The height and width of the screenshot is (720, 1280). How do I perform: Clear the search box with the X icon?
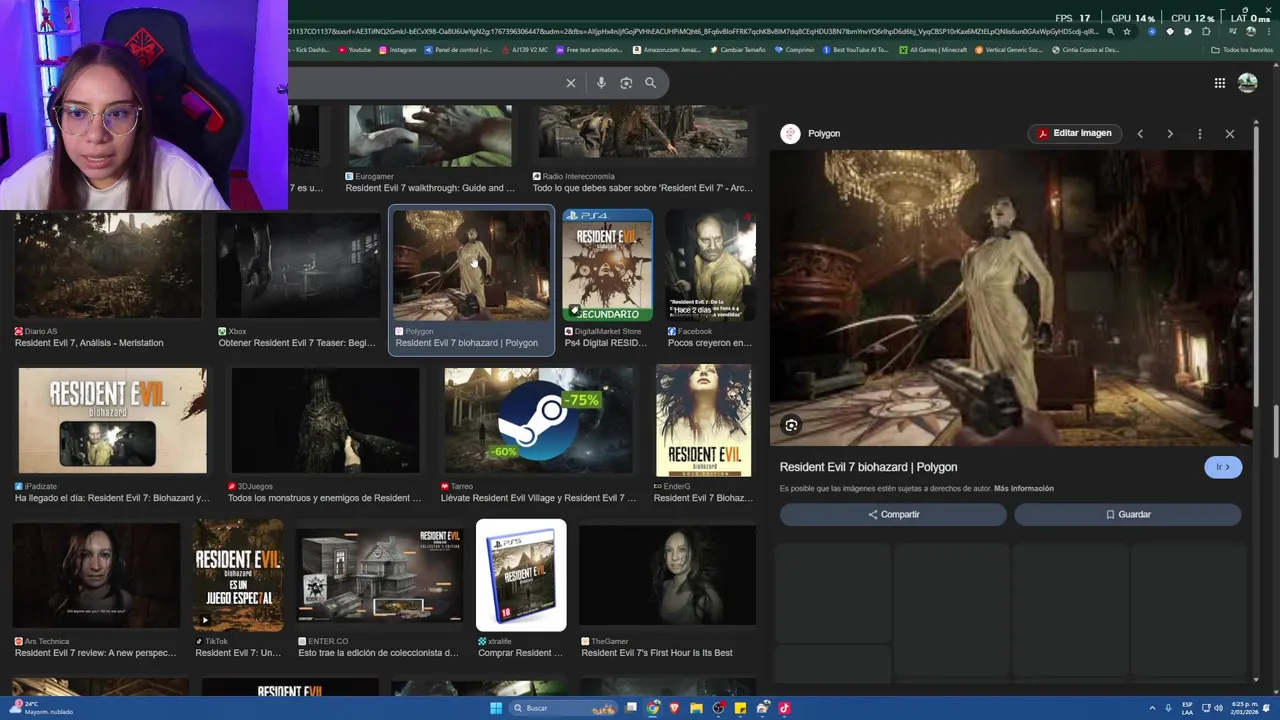571,83
